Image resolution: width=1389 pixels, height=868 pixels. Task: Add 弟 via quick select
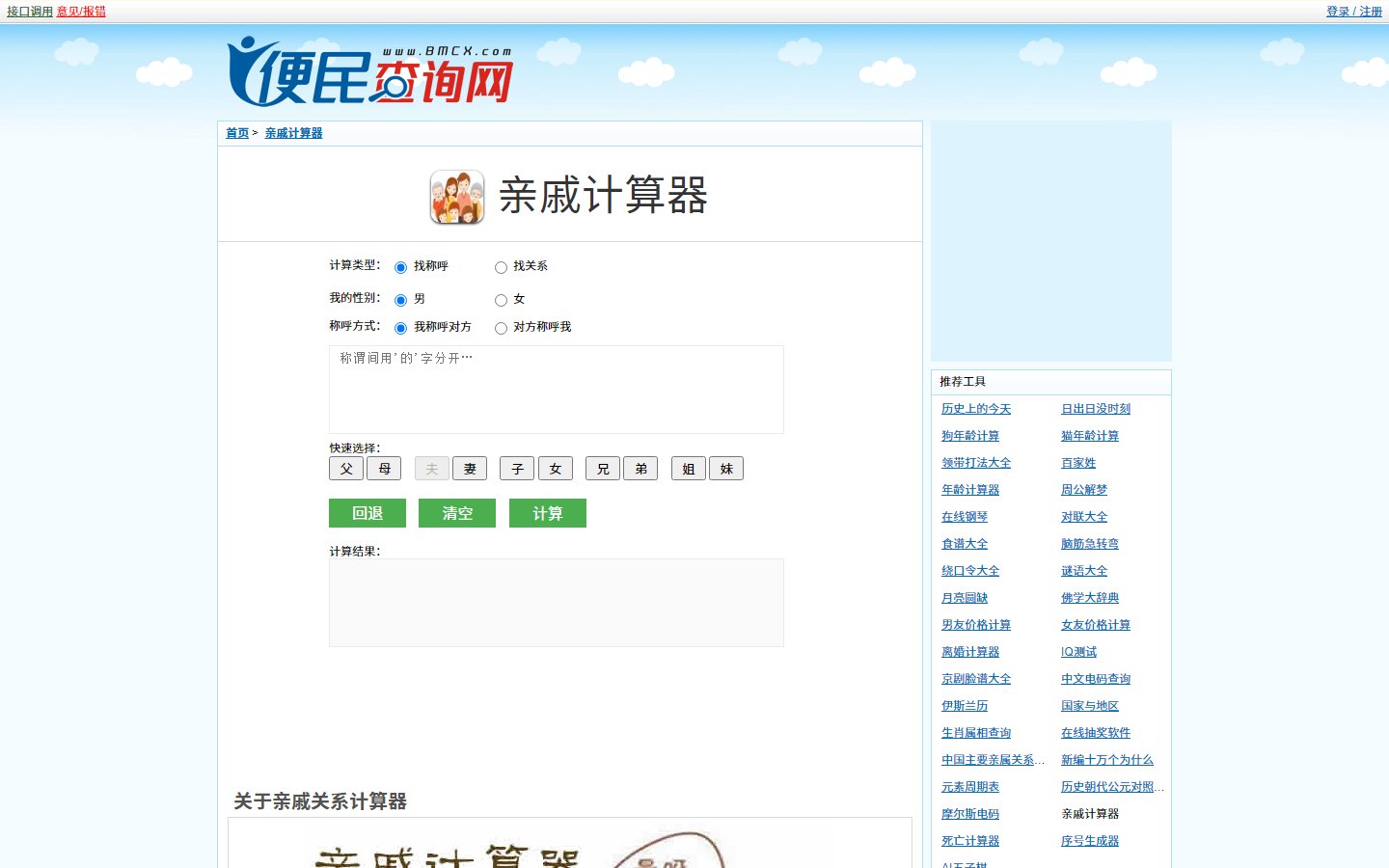[640, 469]
